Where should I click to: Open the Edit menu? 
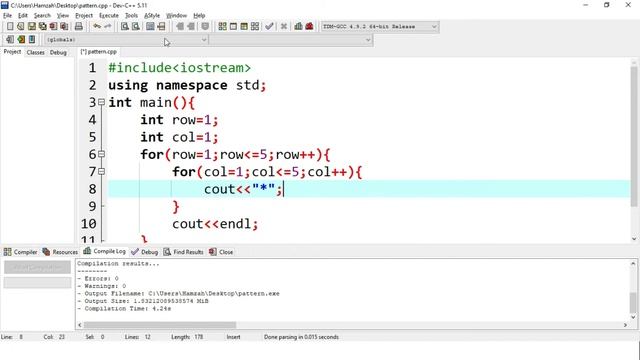(23, 16)
